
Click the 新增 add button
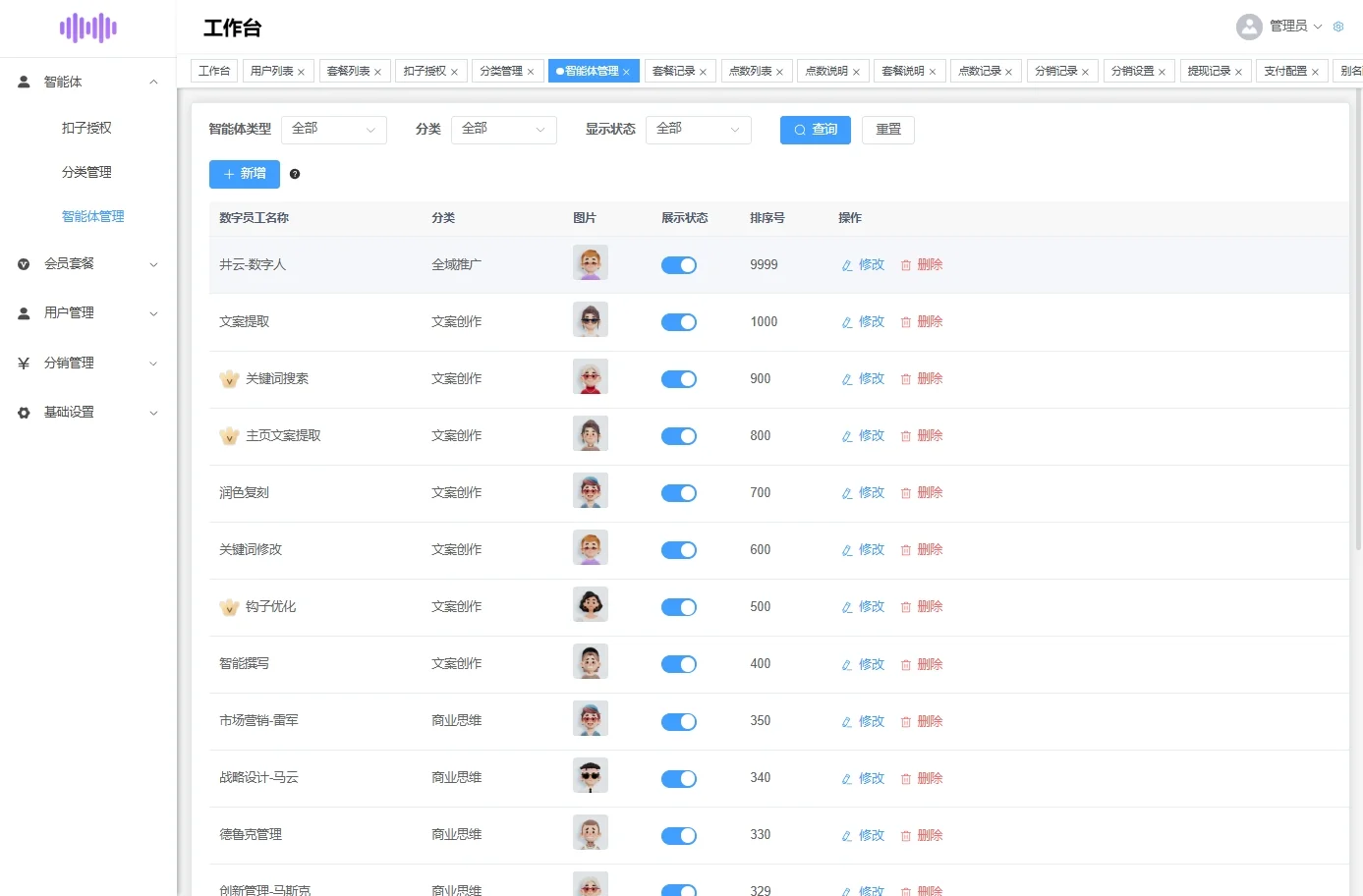coord(245,174)
